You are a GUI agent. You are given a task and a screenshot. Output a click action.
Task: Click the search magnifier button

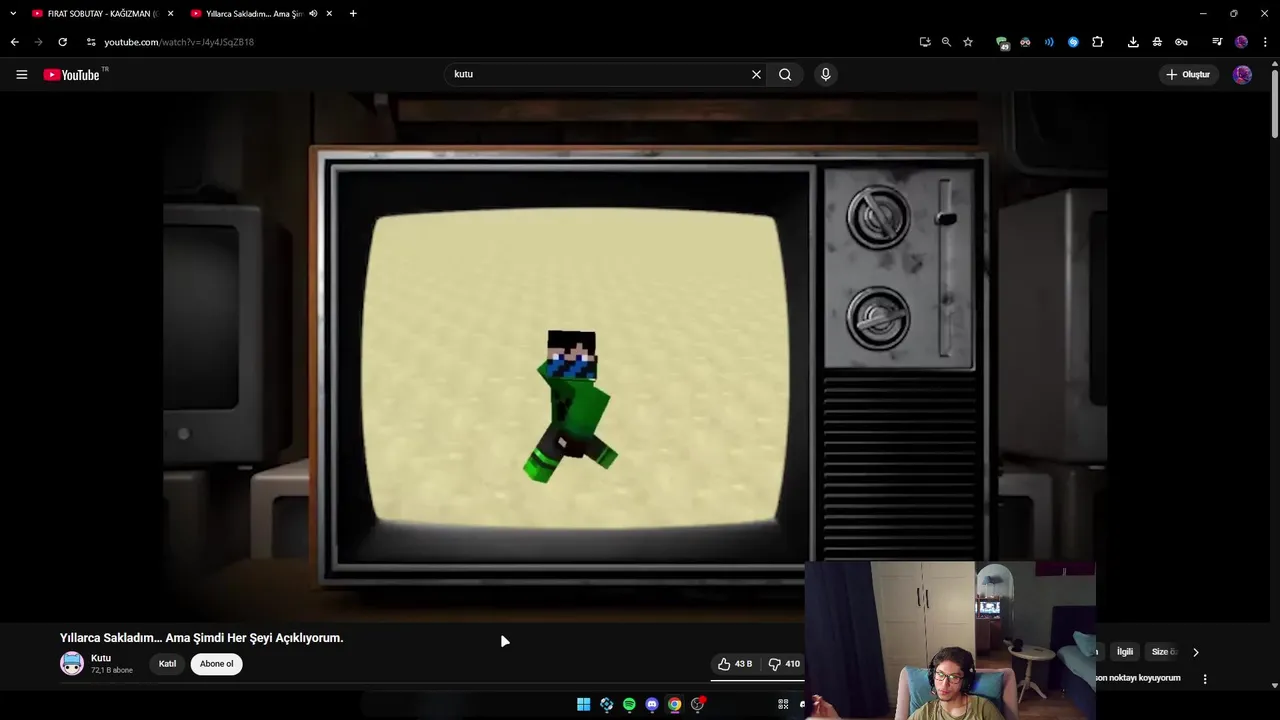785,74
